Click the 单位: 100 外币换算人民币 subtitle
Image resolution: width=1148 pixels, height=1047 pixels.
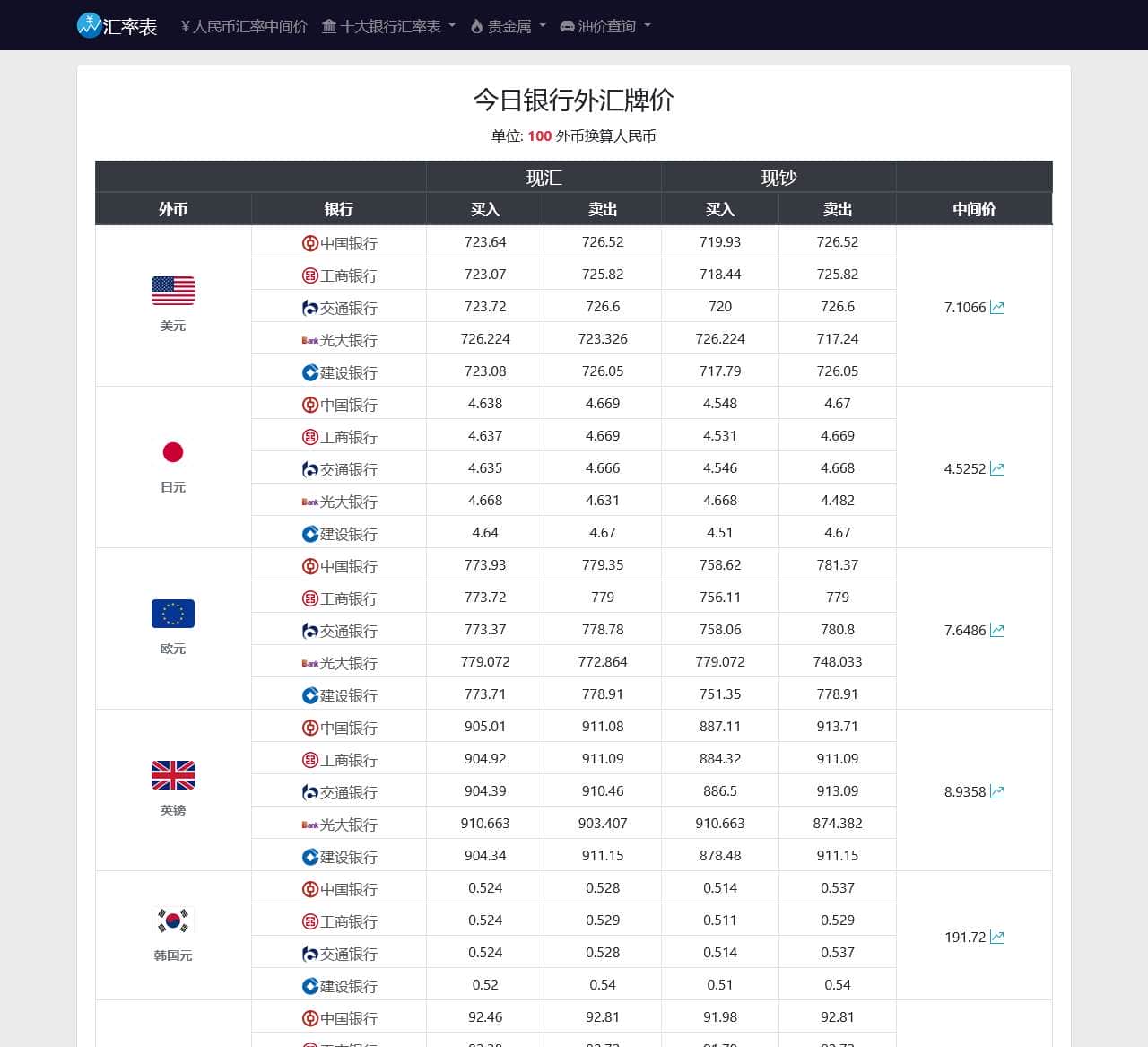(x=574, y=135)
